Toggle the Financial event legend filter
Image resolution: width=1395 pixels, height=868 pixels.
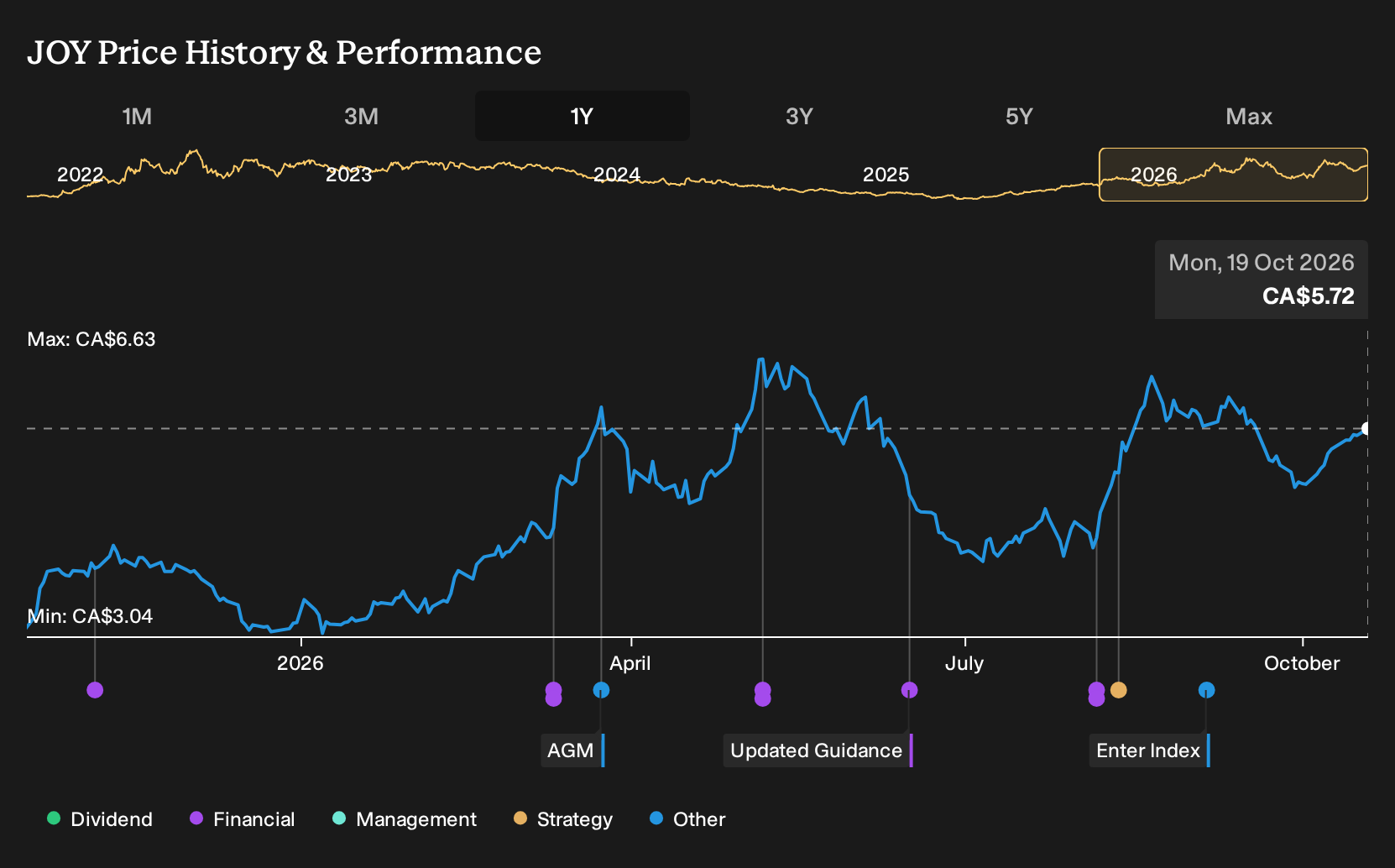coord(243,819)
